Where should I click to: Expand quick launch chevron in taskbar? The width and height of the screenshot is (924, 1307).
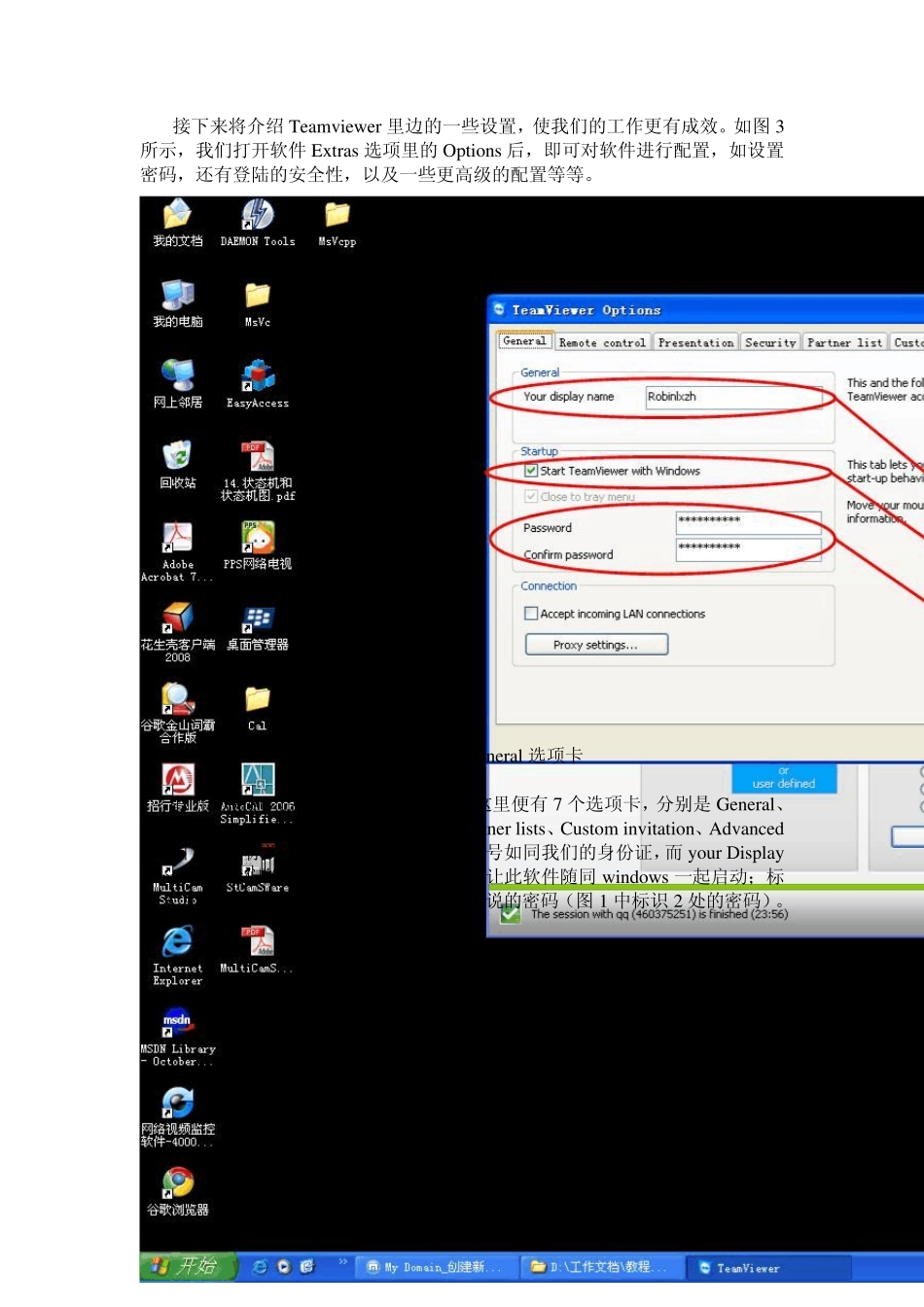pyautogui.click(x=342, y=1262)
